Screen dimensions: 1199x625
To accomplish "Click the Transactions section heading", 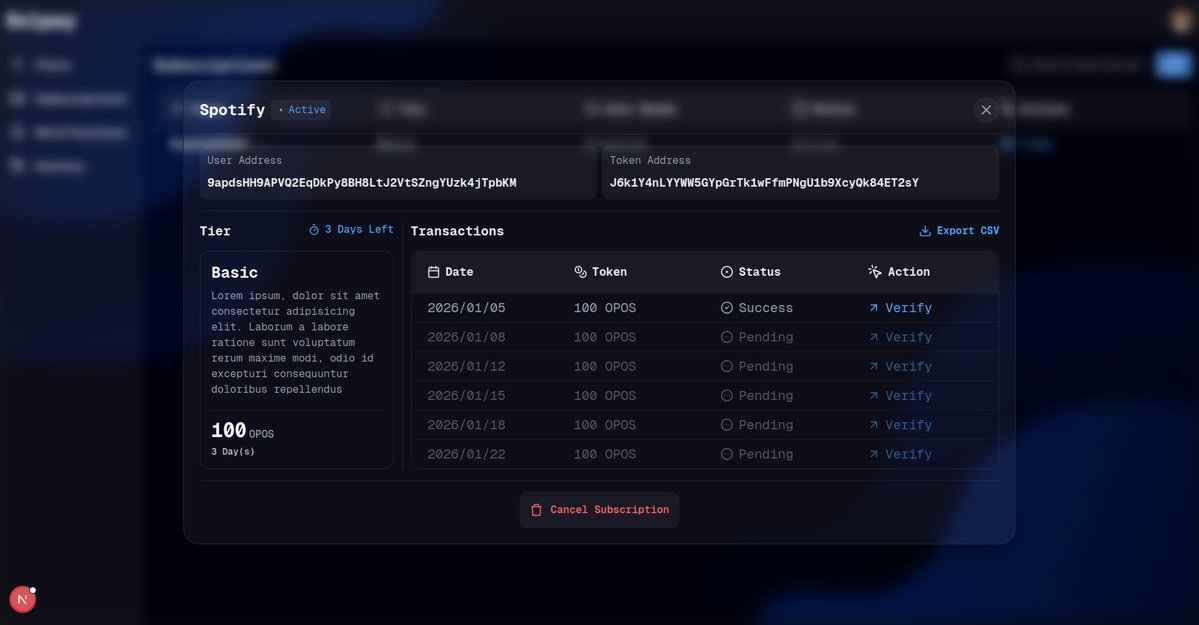I will (x=457, y=231).
